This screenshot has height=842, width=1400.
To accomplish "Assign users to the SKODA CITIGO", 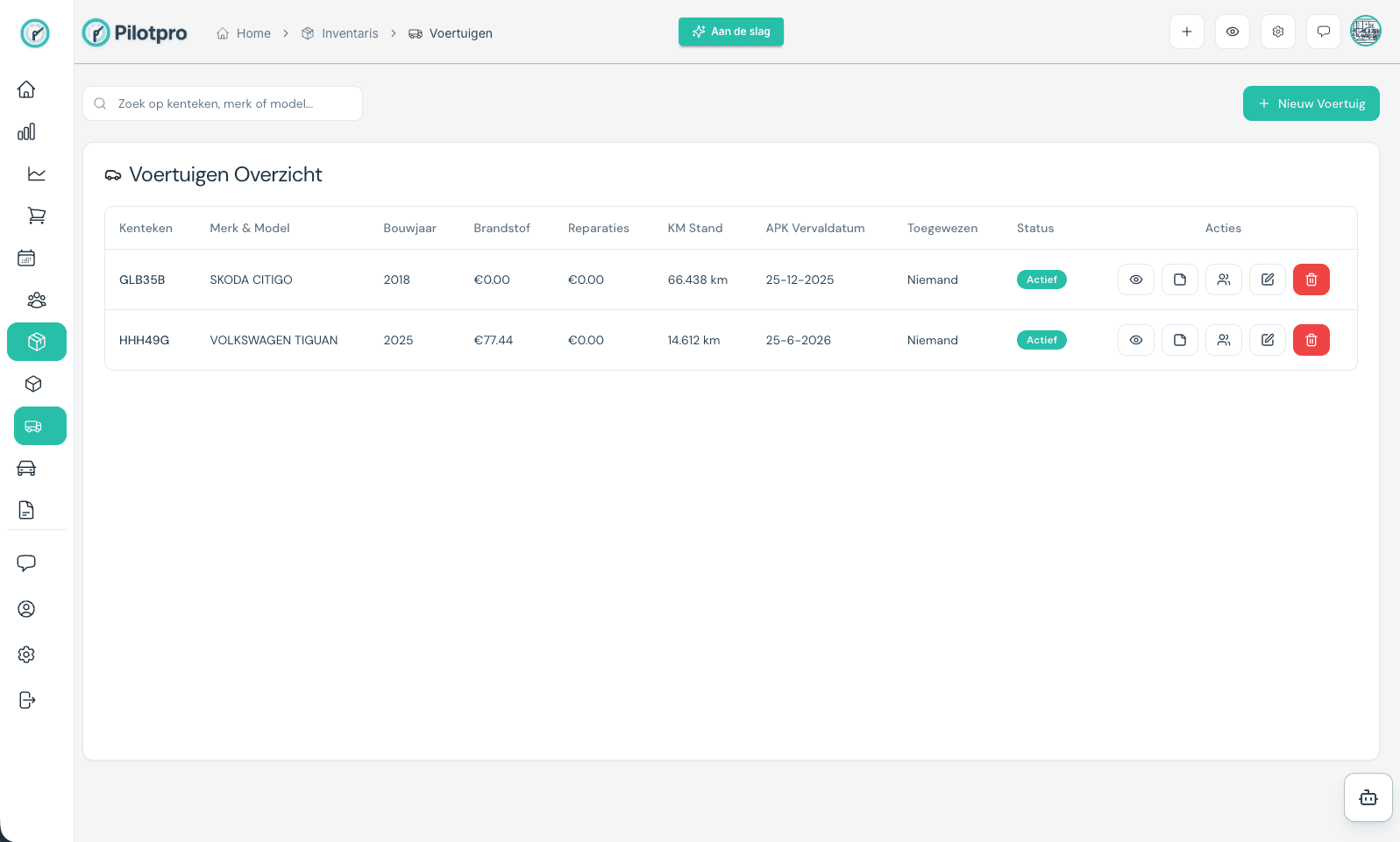I will tap(1223, 279).
